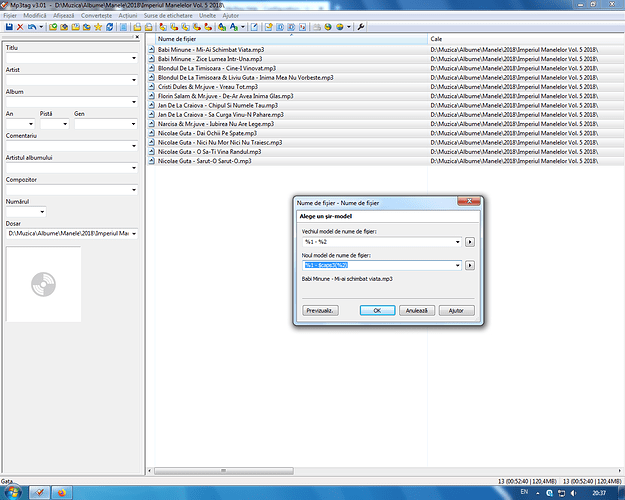Image resolution: width=625 pixels, height=500 pixels.
Task: Click the Undo arrow icon in toolbar
Action: coord(32,27)
